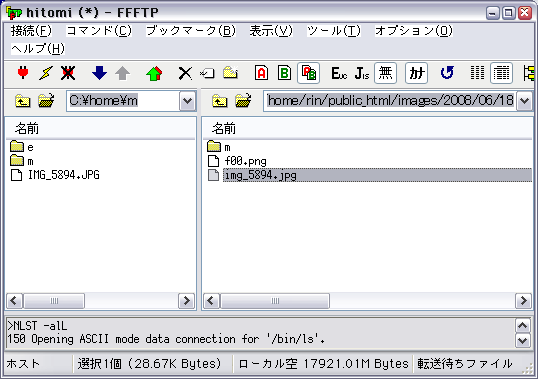The height and width of the screenshot is (379, 538).
Task: Click the remote path field public_html/images
Action: [x=390, y=101]
